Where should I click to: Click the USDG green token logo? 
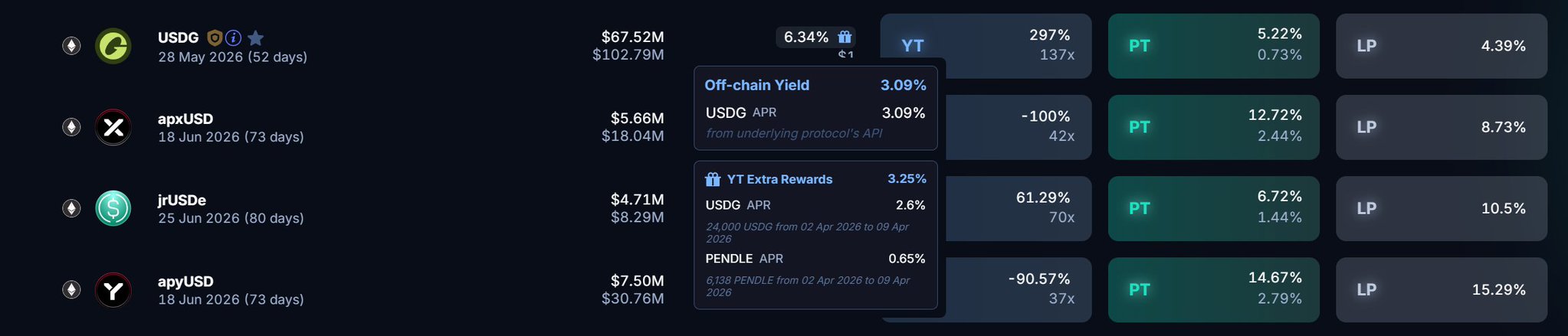pos(113,46)
